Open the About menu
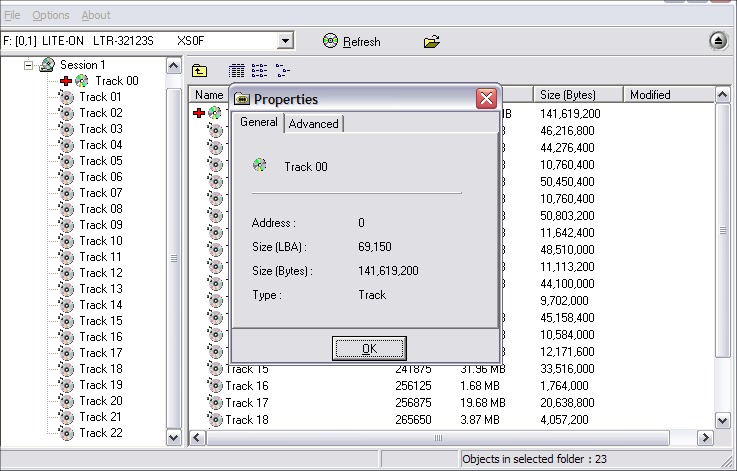Image resolution: width=737 pixels, height=471 pixels. [96, 15]
